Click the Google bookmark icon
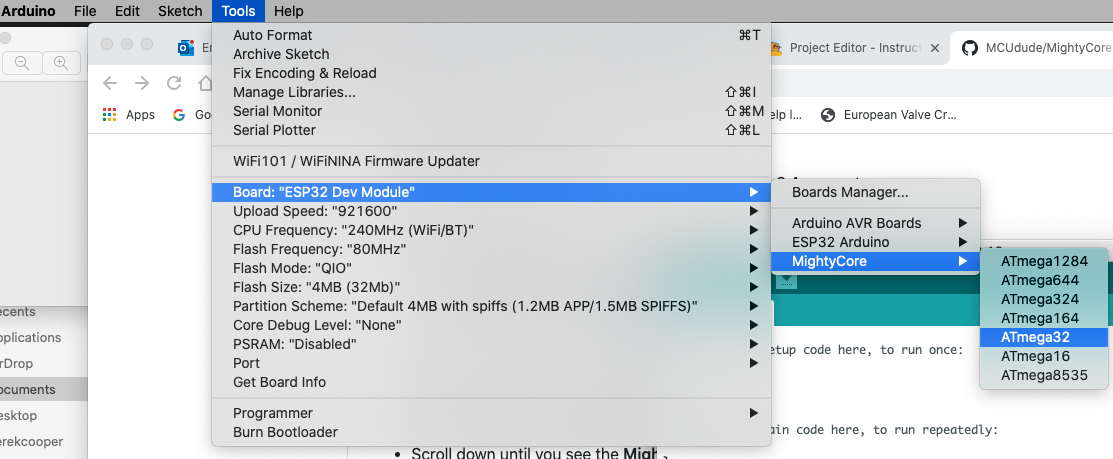 tap(179, 115)
